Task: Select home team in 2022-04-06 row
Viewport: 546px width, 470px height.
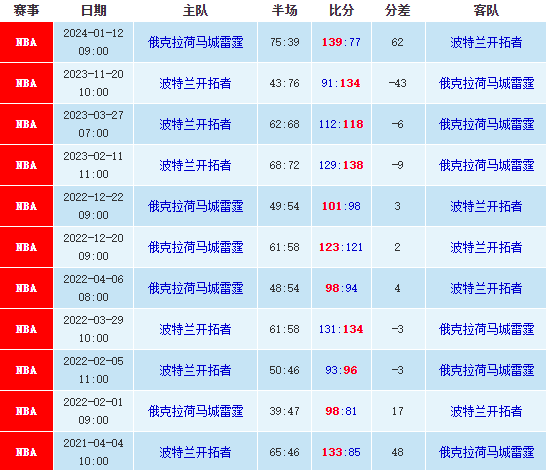Action: pyautogui.click(x=195, y=288)
